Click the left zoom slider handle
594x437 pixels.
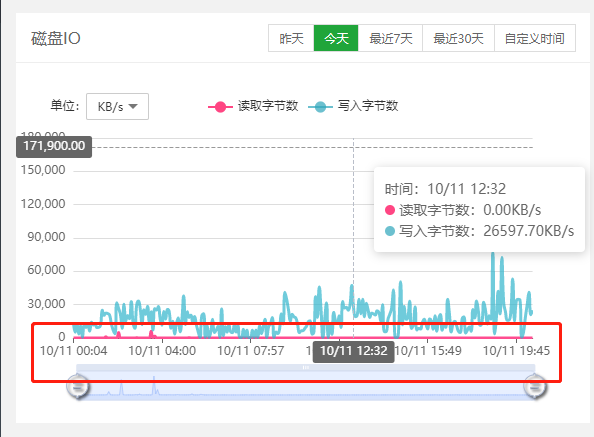[x=78, y=386]
